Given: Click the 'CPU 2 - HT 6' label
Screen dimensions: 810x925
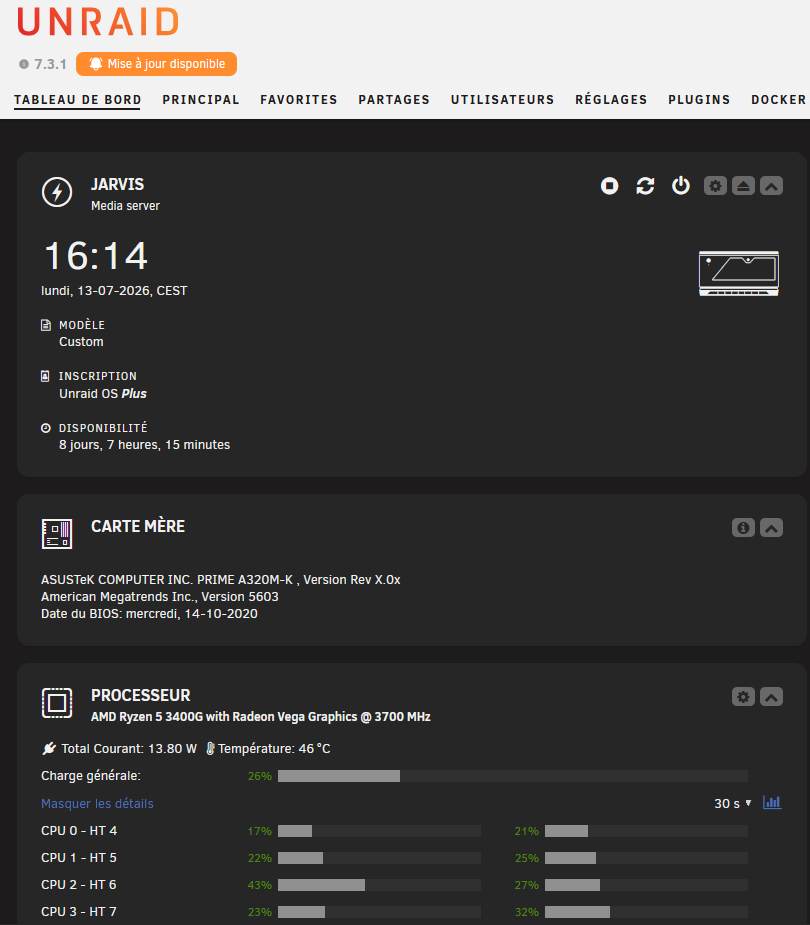Looking at the screenshot, I should coord(78,885).
